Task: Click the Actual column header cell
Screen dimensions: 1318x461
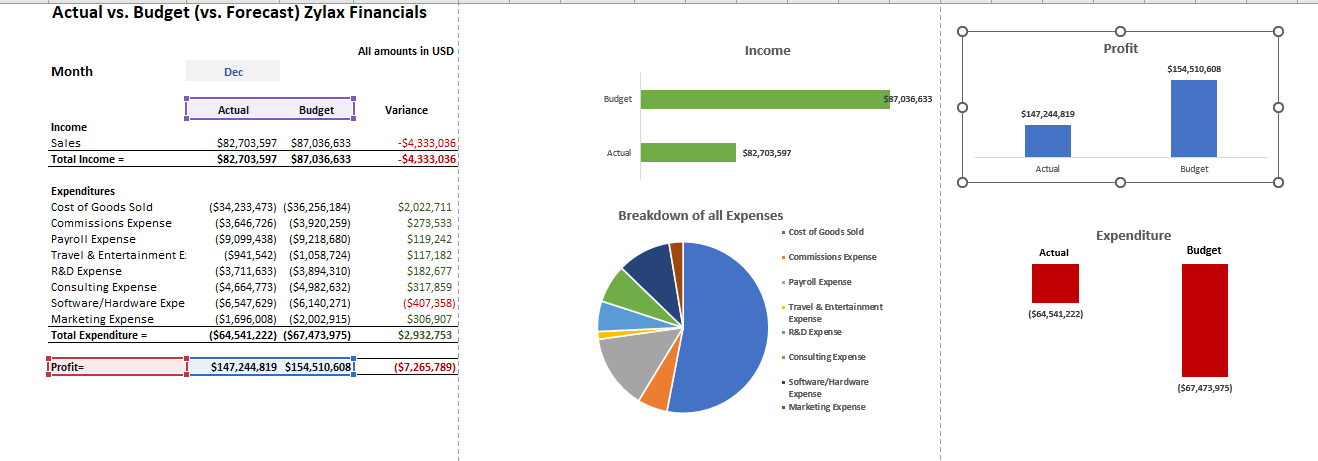Action: (x=233, y=110)
